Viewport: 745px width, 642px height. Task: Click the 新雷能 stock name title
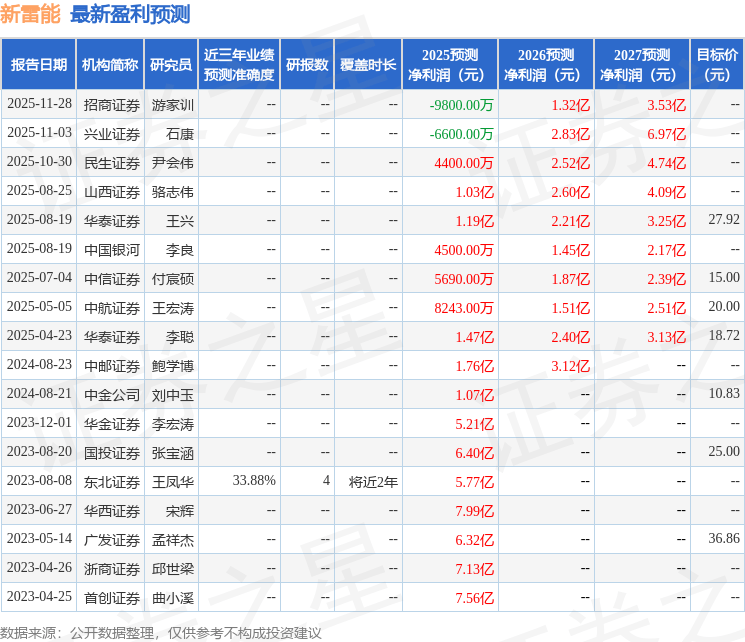(30, 14)
